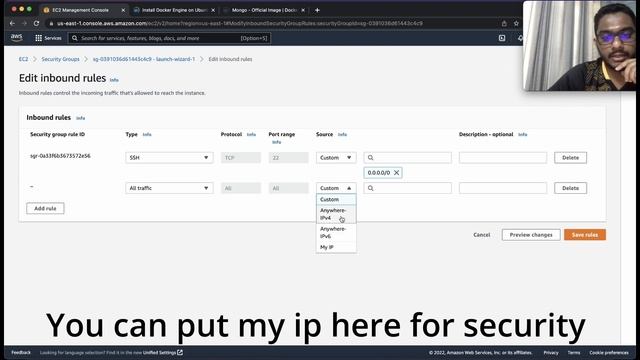Open the All traffic type dropdown
The width and height of the screenshot is (640, 360).
pyautogui.click(x=169, y=188)
